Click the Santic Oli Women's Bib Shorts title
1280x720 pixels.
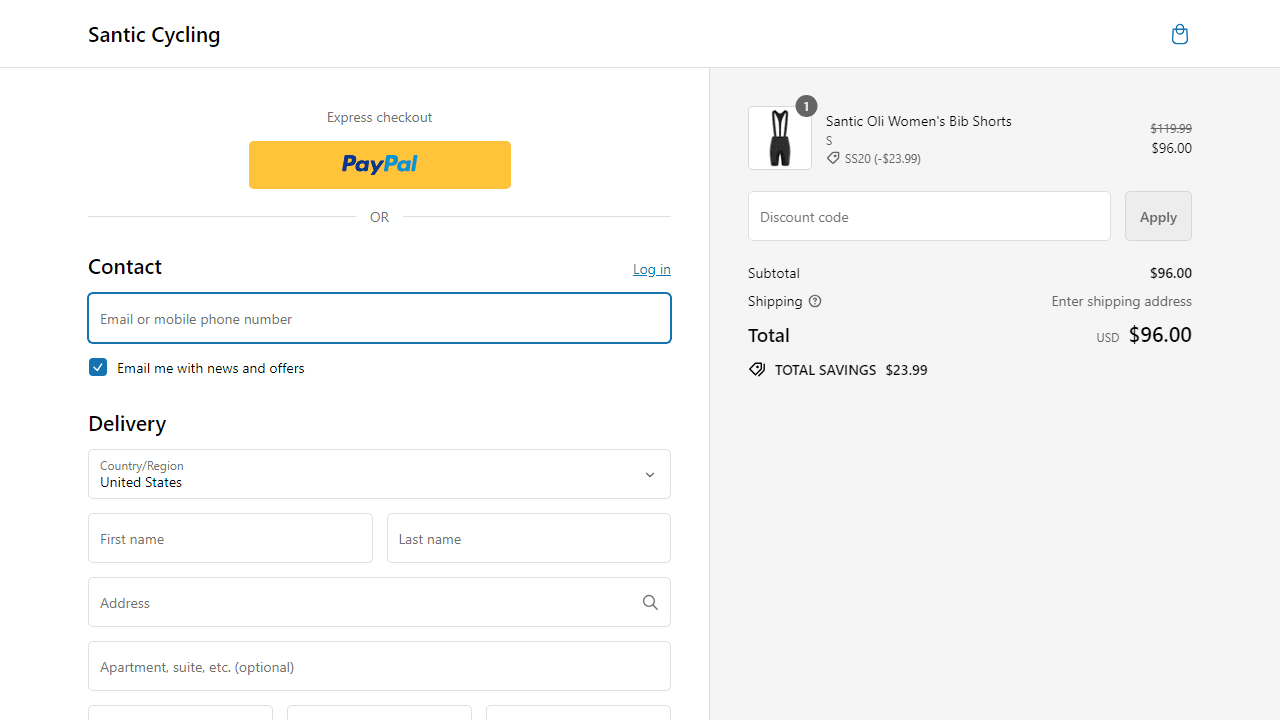[919, 121]
